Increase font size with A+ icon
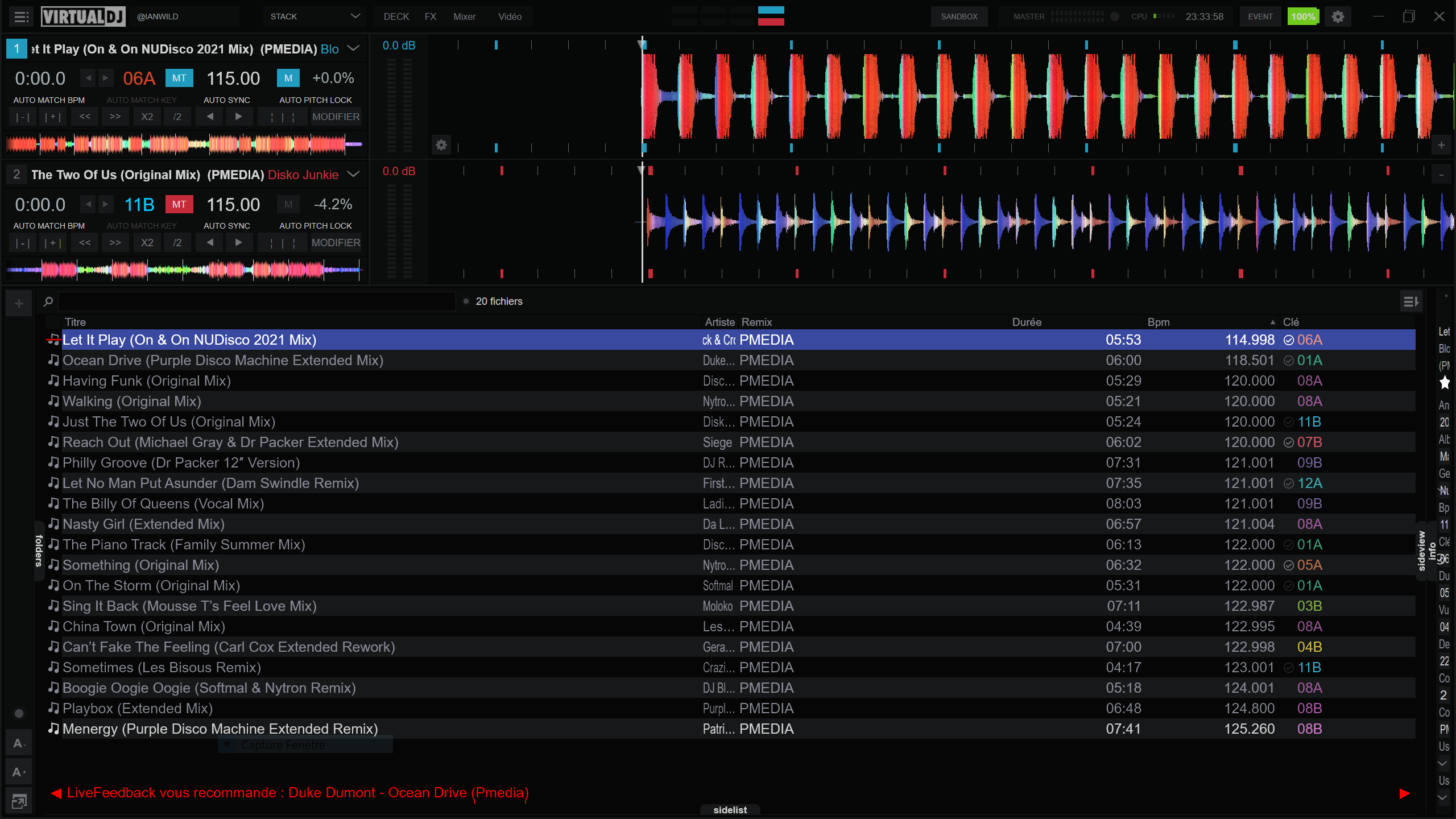The image size is (1456, 819). pyautogui.click(x=19, y=772)
